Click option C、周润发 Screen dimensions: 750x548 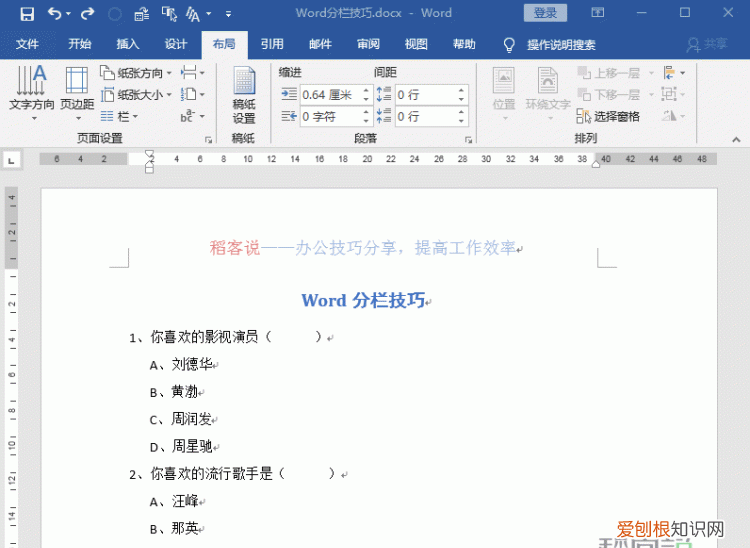[181, 419]
